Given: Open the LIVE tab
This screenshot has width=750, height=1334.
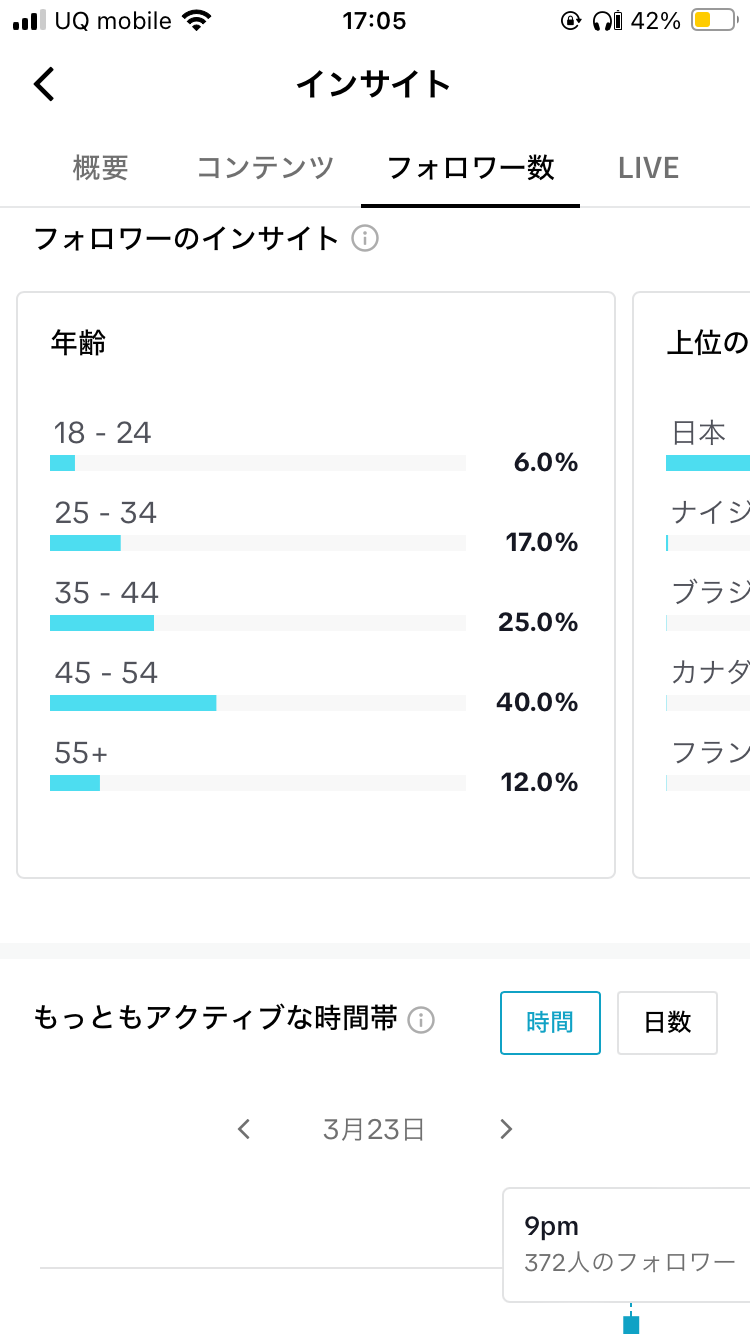Looking at the screenshot, I should [648, 168].
